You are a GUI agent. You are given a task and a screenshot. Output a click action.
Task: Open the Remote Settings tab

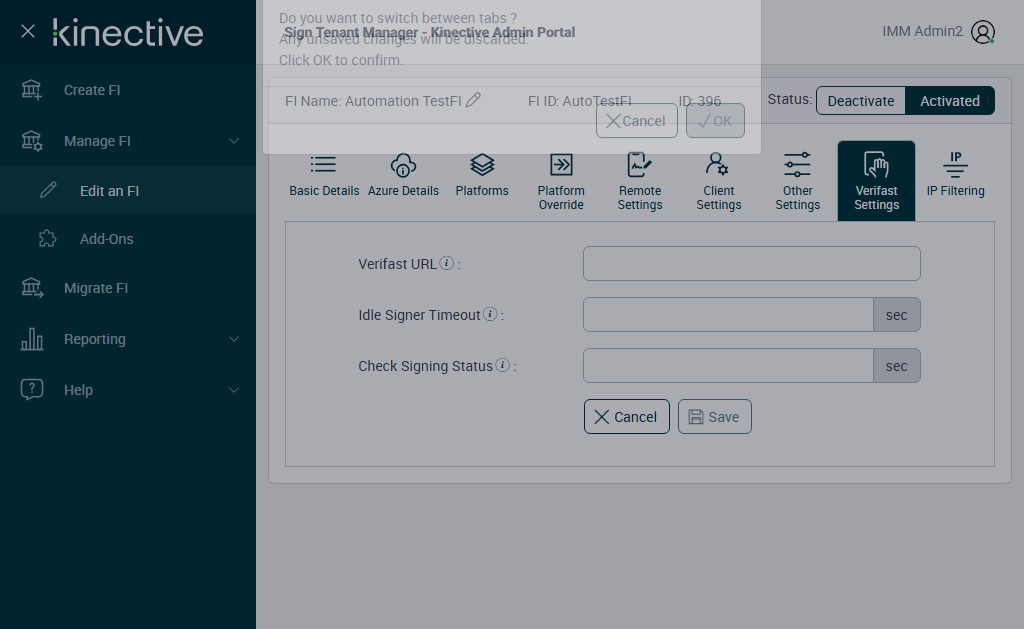click(x=640, y=182)
